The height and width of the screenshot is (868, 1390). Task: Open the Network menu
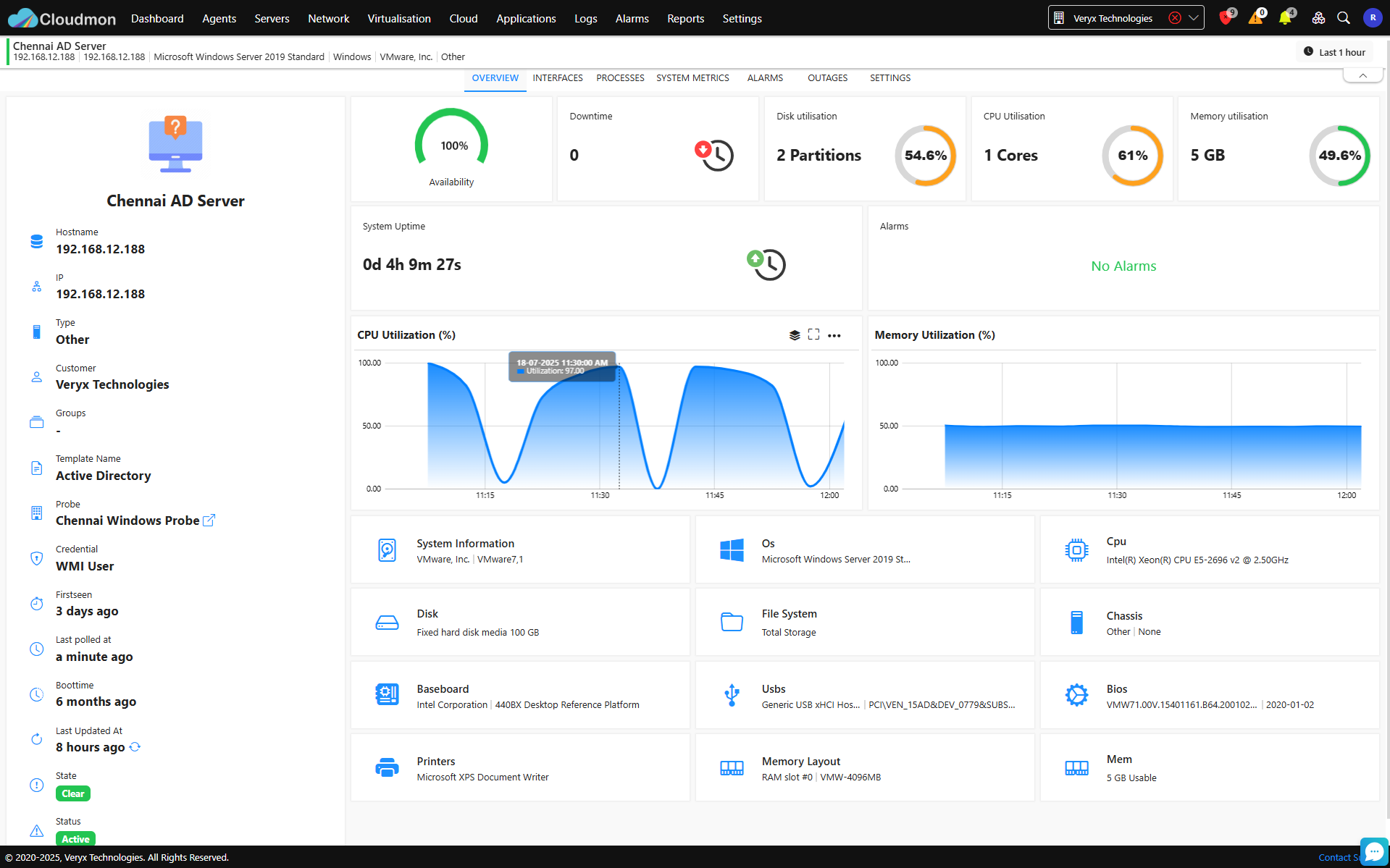328,18
